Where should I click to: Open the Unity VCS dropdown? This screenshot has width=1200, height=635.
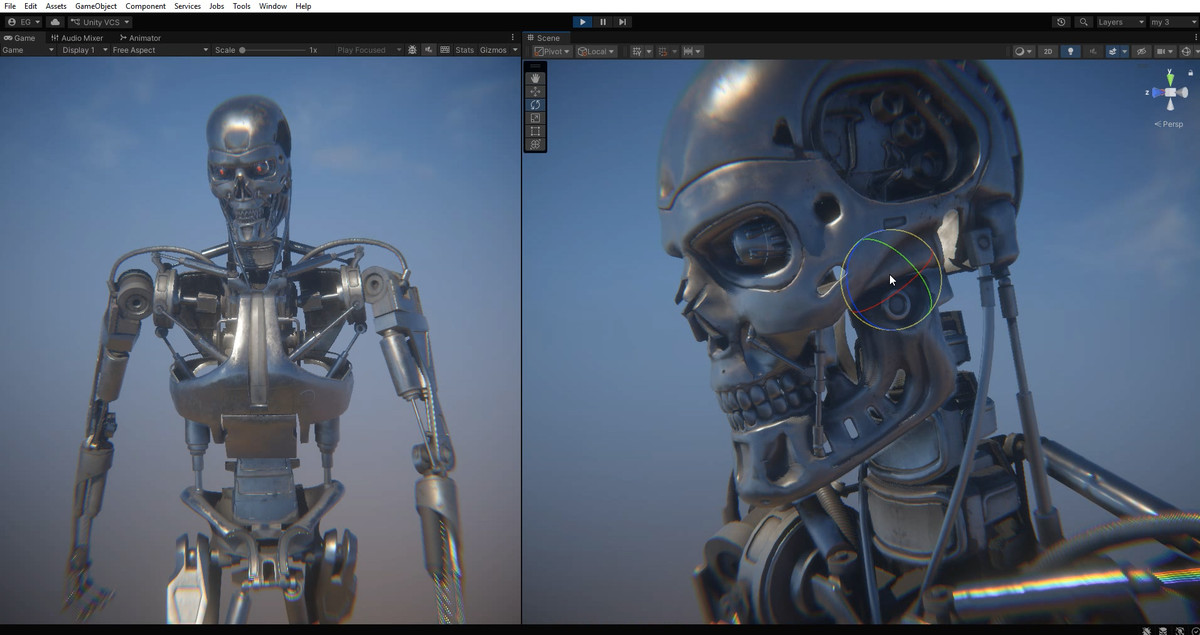100,22
